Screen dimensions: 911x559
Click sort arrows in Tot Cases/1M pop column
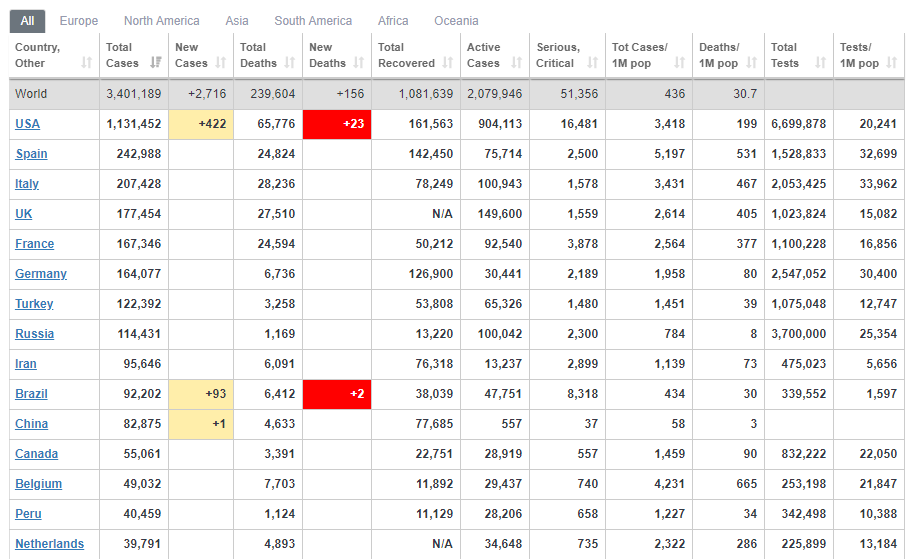click(680, 63)
